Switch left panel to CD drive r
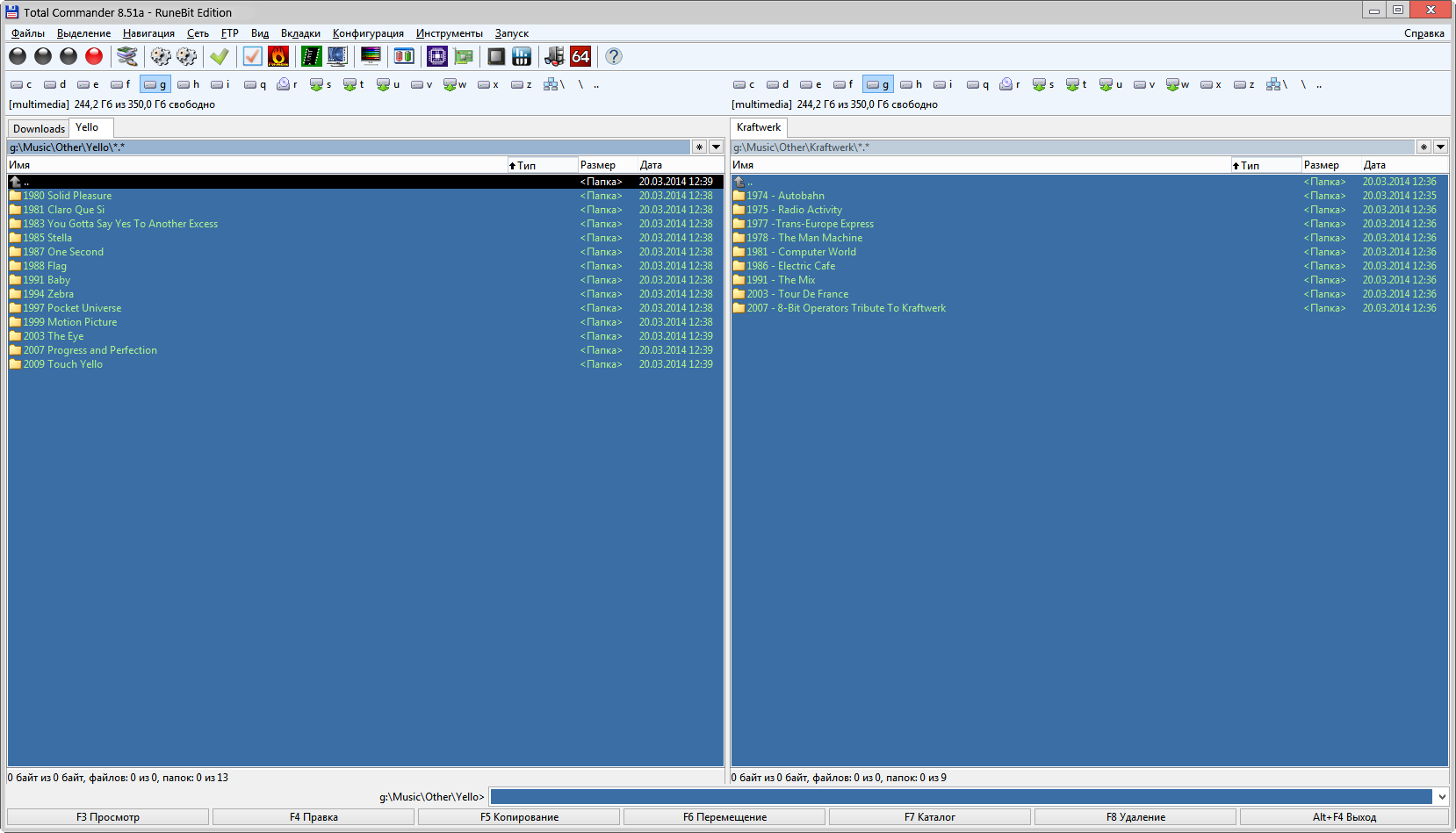Image resolution: width=1456 pixels, height=833 pixels. 287,84
